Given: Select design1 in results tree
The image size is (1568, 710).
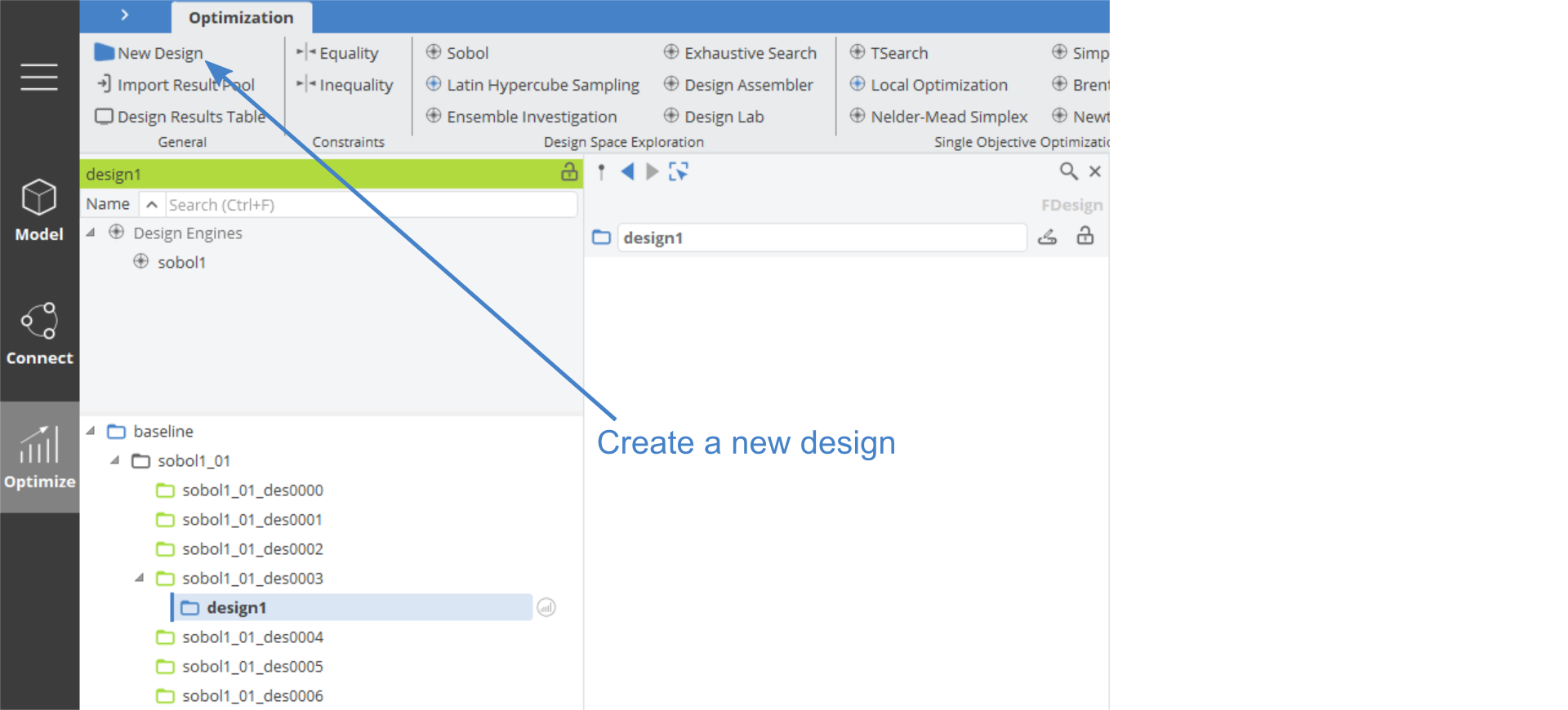Looking at the screenshot, I should tap(353, 607).
